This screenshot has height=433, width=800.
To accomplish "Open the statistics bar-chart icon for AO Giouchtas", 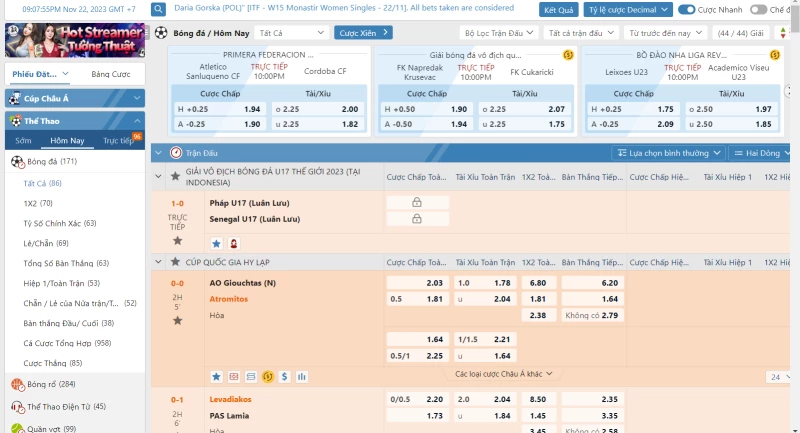I will click(302, 376).
